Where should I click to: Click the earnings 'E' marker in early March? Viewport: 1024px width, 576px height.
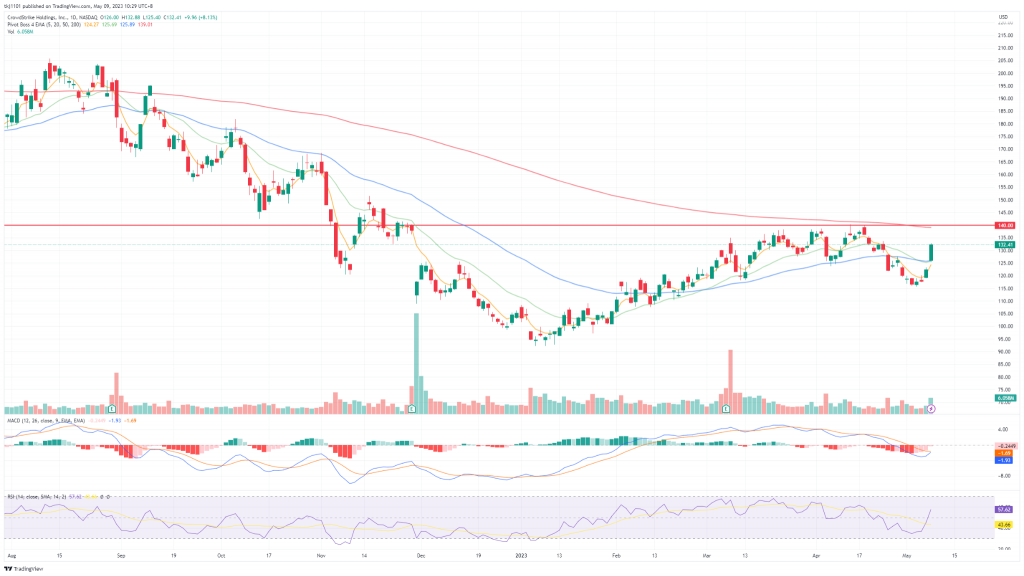click(726, 409)
